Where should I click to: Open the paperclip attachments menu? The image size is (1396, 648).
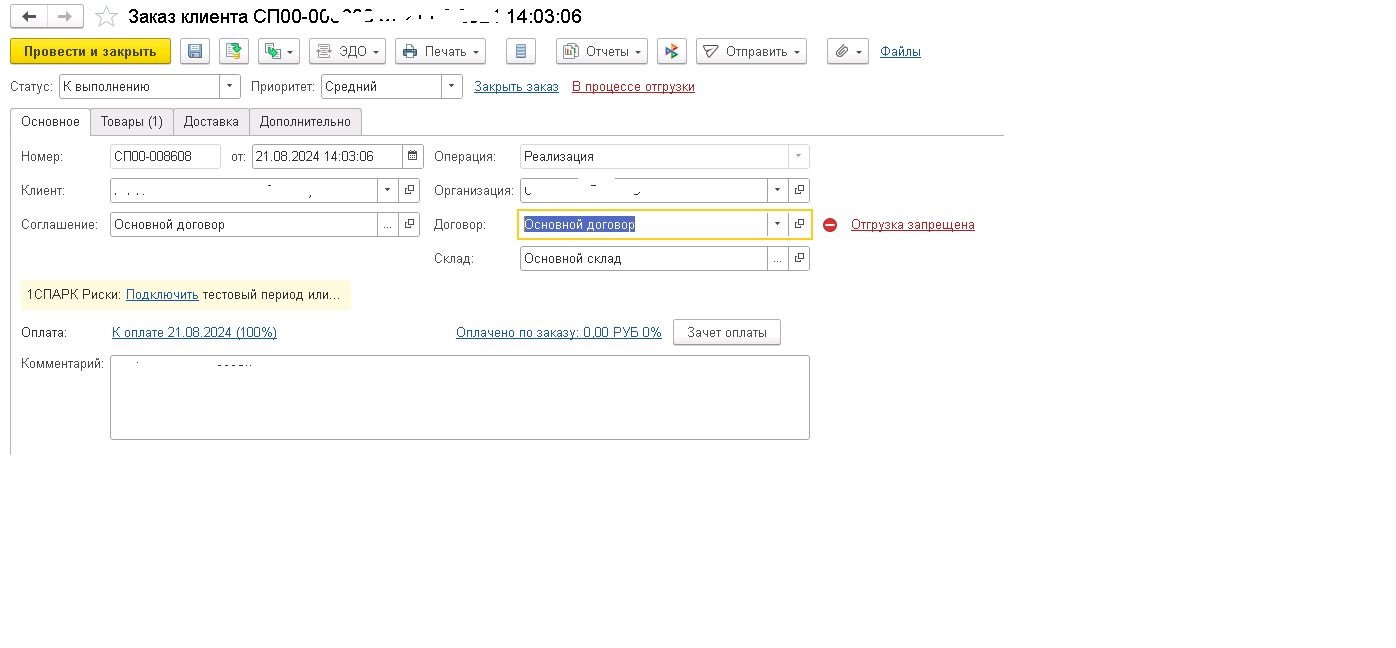click(x=847, y=52)
